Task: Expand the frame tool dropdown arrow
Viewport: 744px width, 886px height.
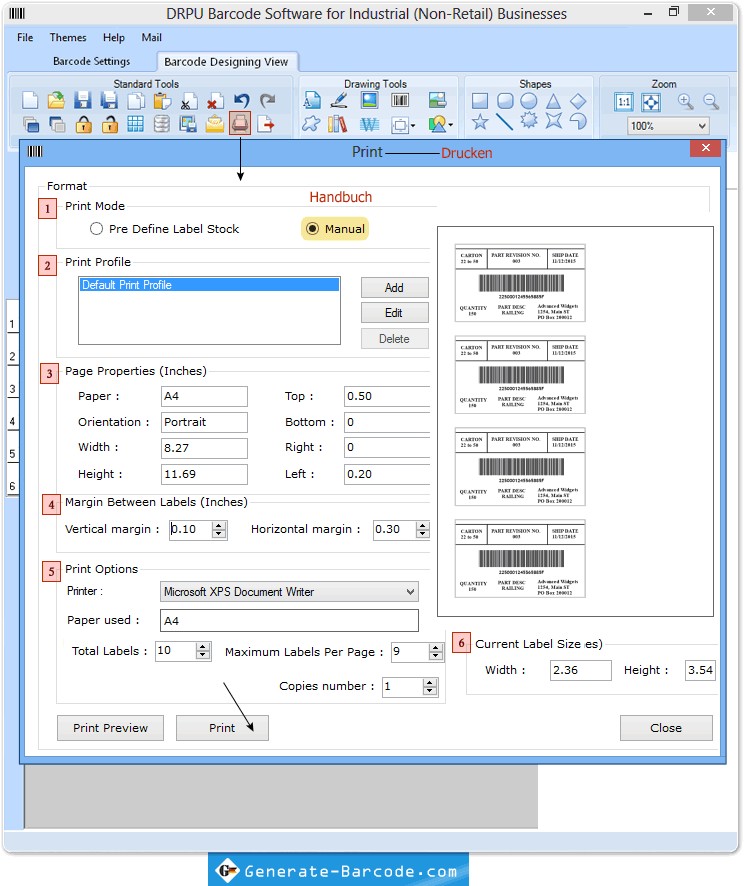Action: (413, 125)
